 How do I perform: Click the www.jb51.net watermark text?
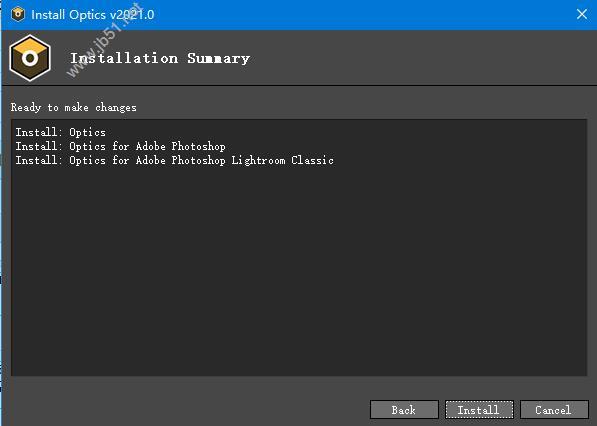point(104,41)
